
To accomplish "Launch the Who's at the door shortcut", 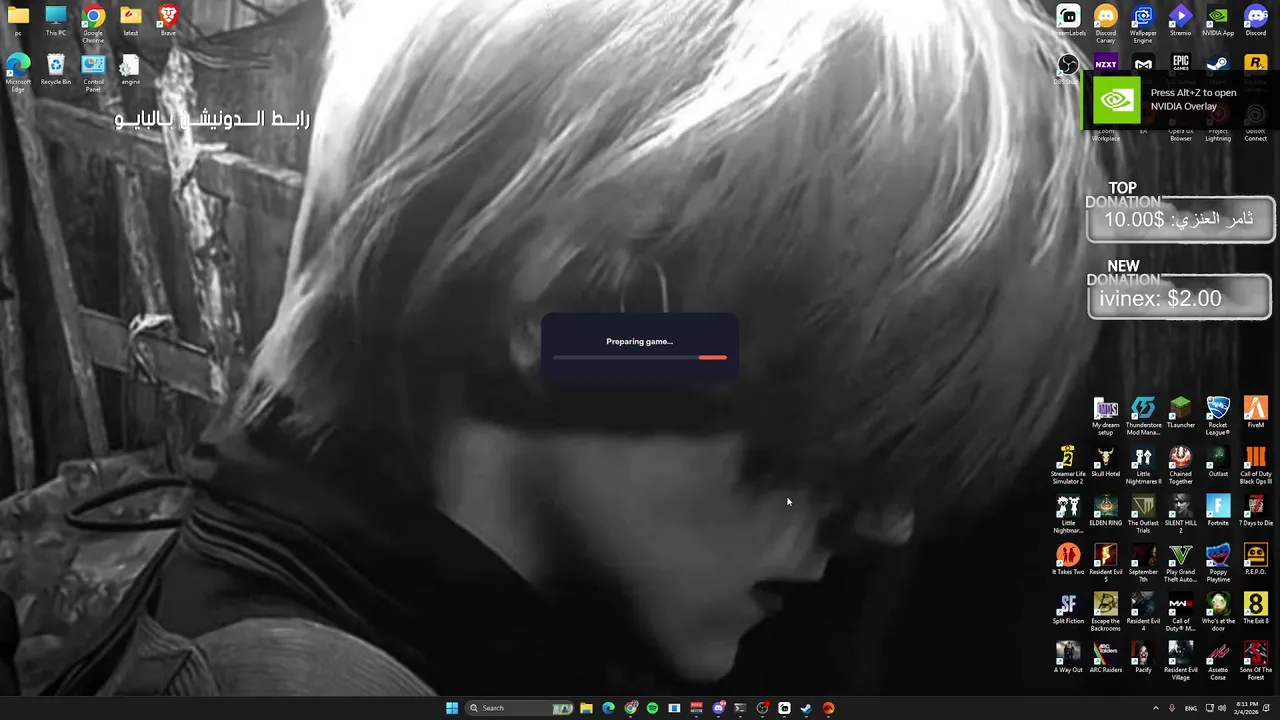I will tap(1218, 612).
